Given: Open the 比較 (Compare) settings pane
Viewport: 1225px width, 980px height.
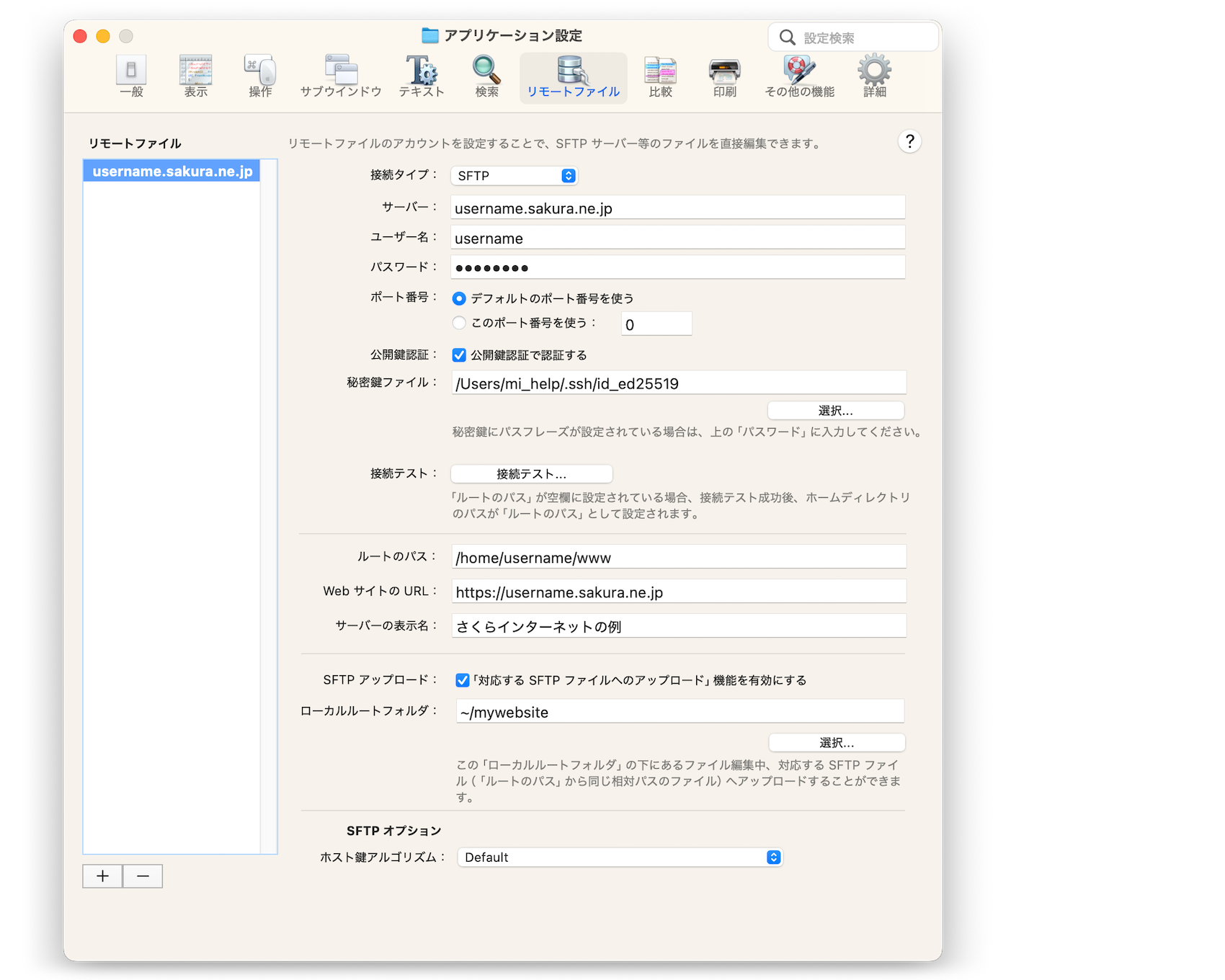Looking at the screenshot, I should coord(660,76).
